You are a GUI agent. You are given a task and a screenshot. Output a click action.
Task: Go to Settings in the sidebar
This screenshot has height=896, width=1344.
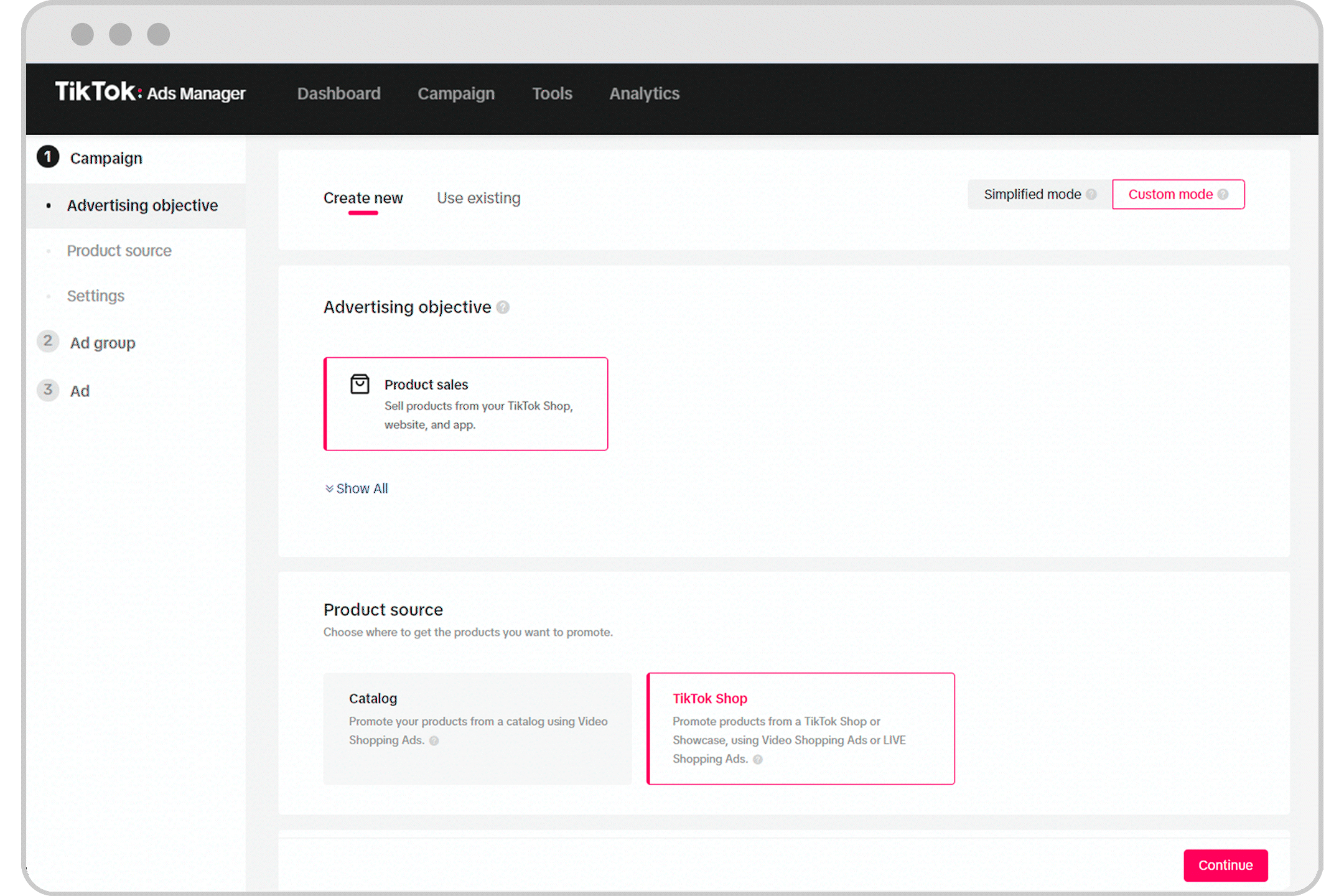click(96, 296)
